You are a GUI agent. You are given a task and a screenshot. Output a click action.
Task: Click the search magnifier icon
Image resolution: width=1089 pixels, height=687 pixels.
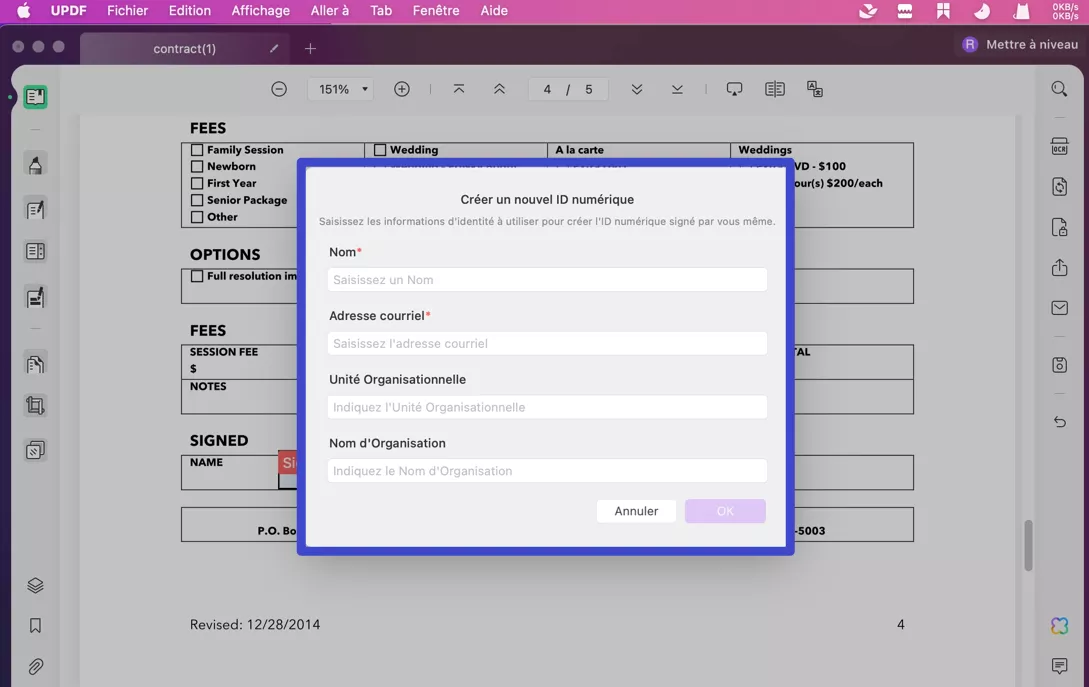pos(1059,88)
